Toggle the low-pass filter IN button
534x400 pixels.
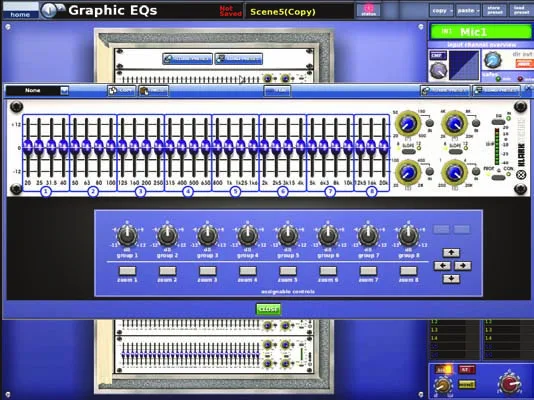[x=476, y=123]
